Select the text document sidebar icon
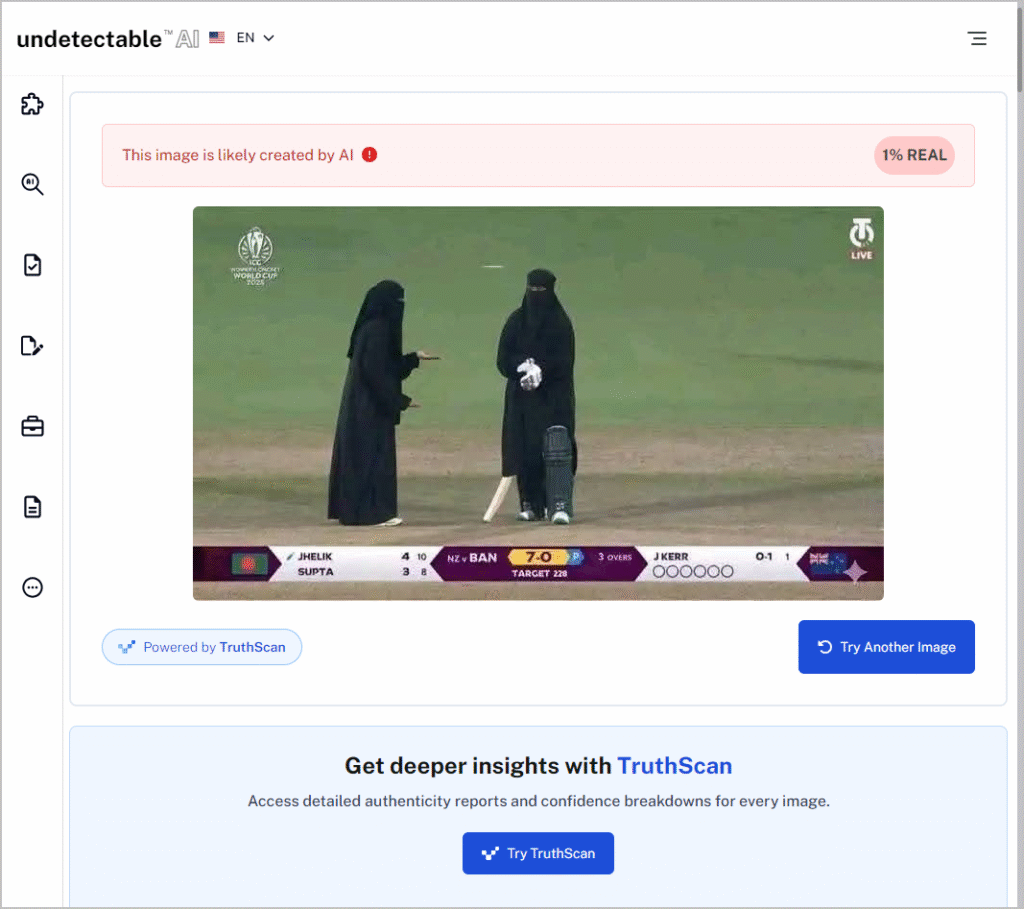This screenshot has width=1024, height=909. pos(33,507)
